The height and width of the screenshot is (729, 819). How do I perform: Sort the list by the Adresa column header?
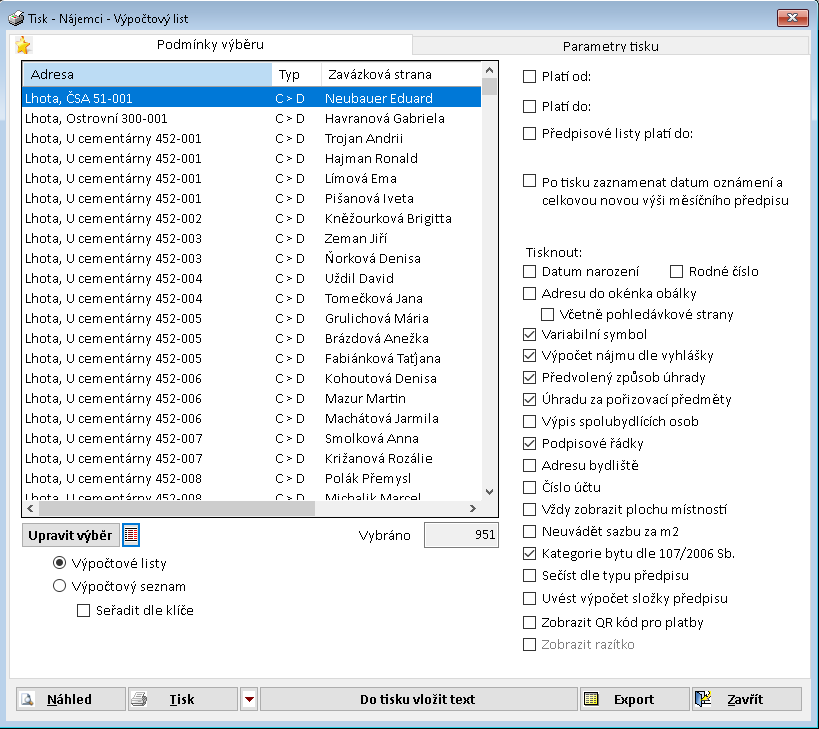pos(147,75)
